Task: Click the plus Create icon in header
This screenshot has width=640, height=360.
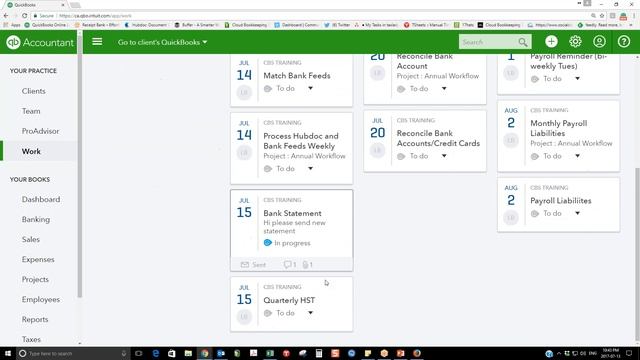Action: (551, 42)
